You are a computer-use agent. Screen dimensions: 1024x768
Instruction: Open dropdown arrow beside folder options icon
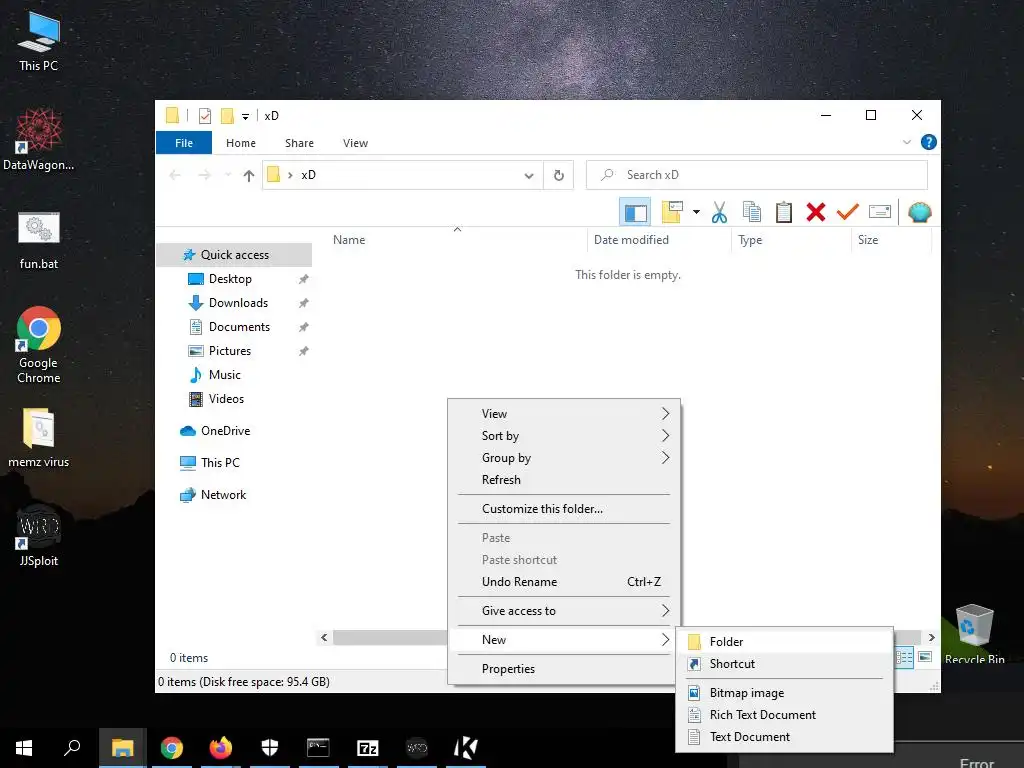[x=696, y=212]
